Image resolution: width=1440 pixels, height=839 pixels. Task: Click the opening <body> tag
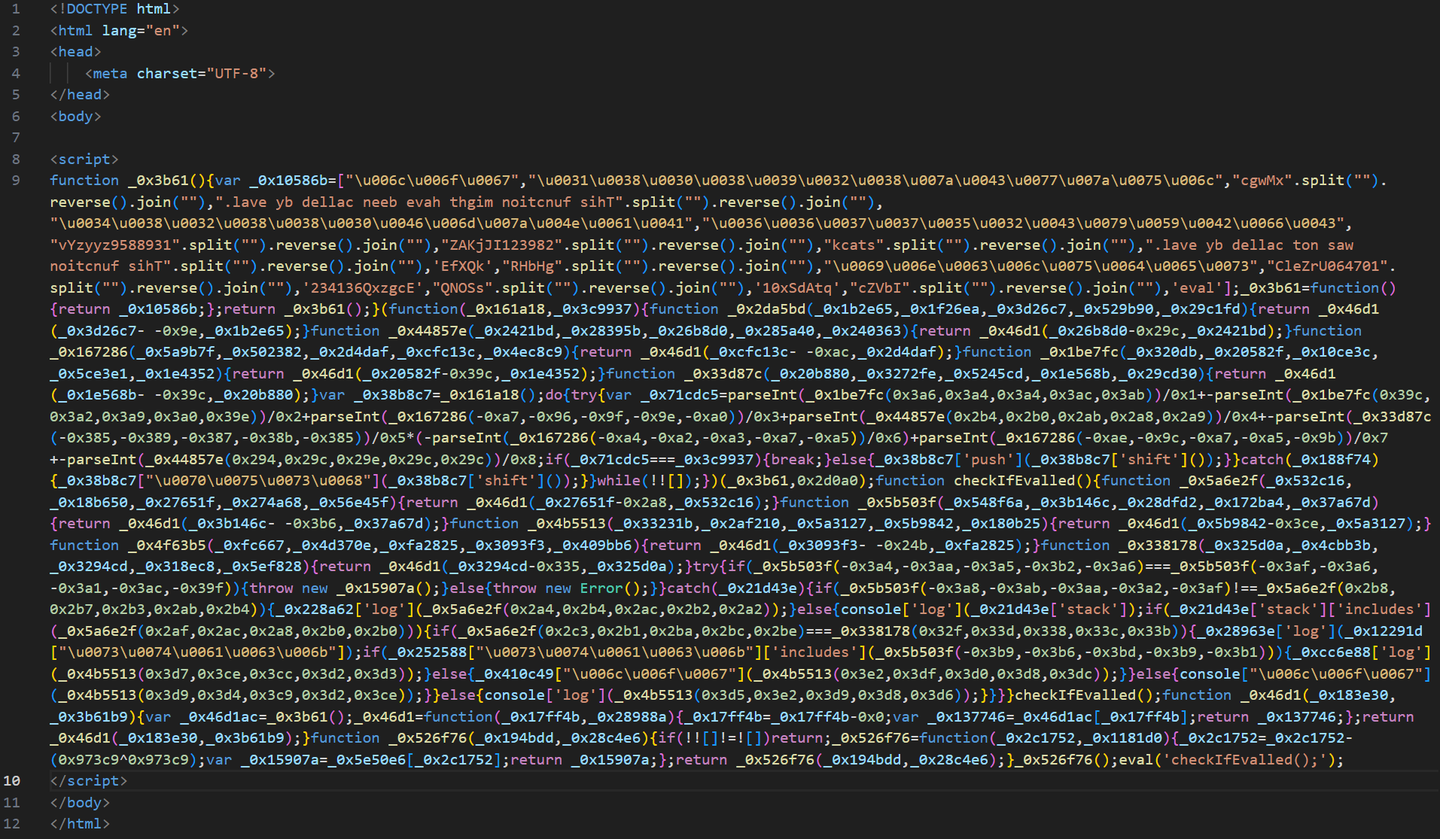point(76,116)
